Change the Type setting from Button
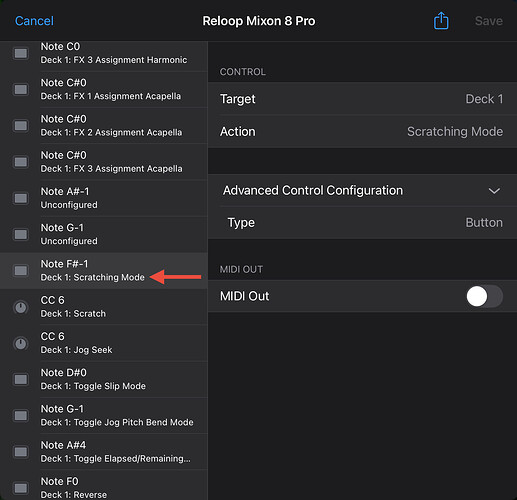517x500 pixels. coord(362,223)
